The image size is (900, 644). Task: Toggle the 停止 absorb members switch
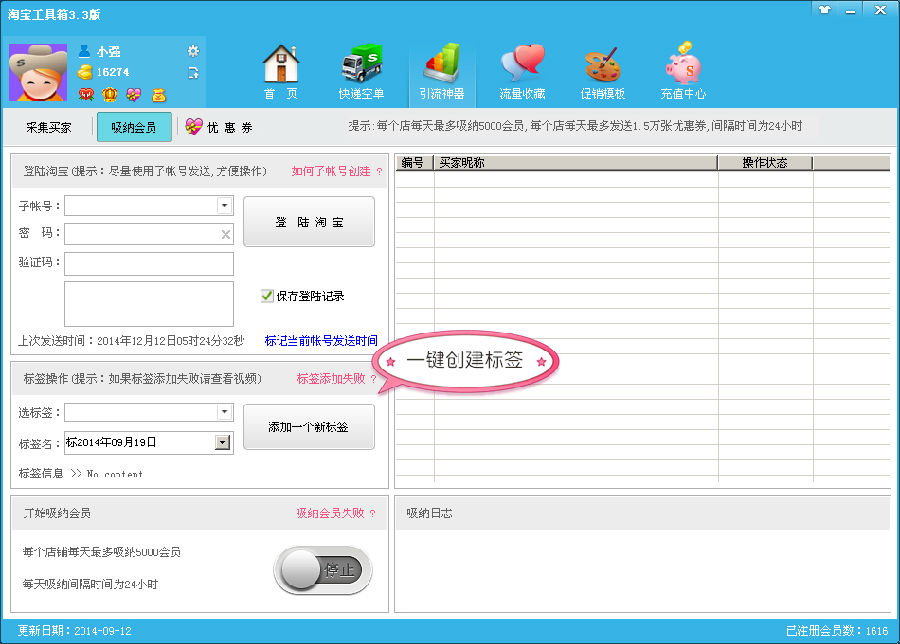click(323, 571)
